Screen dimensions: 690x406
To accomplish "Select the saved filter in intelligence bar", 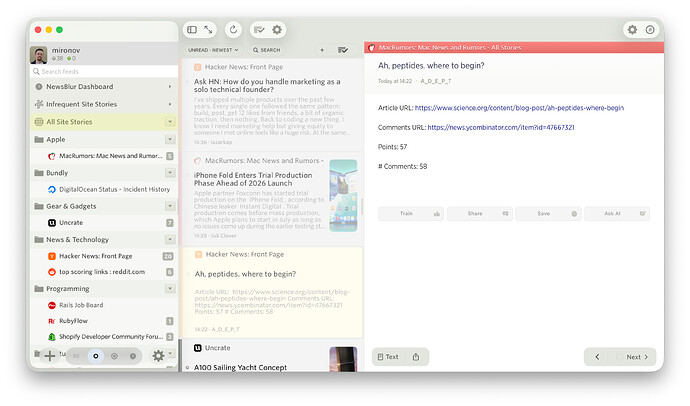I will point(133,356).
